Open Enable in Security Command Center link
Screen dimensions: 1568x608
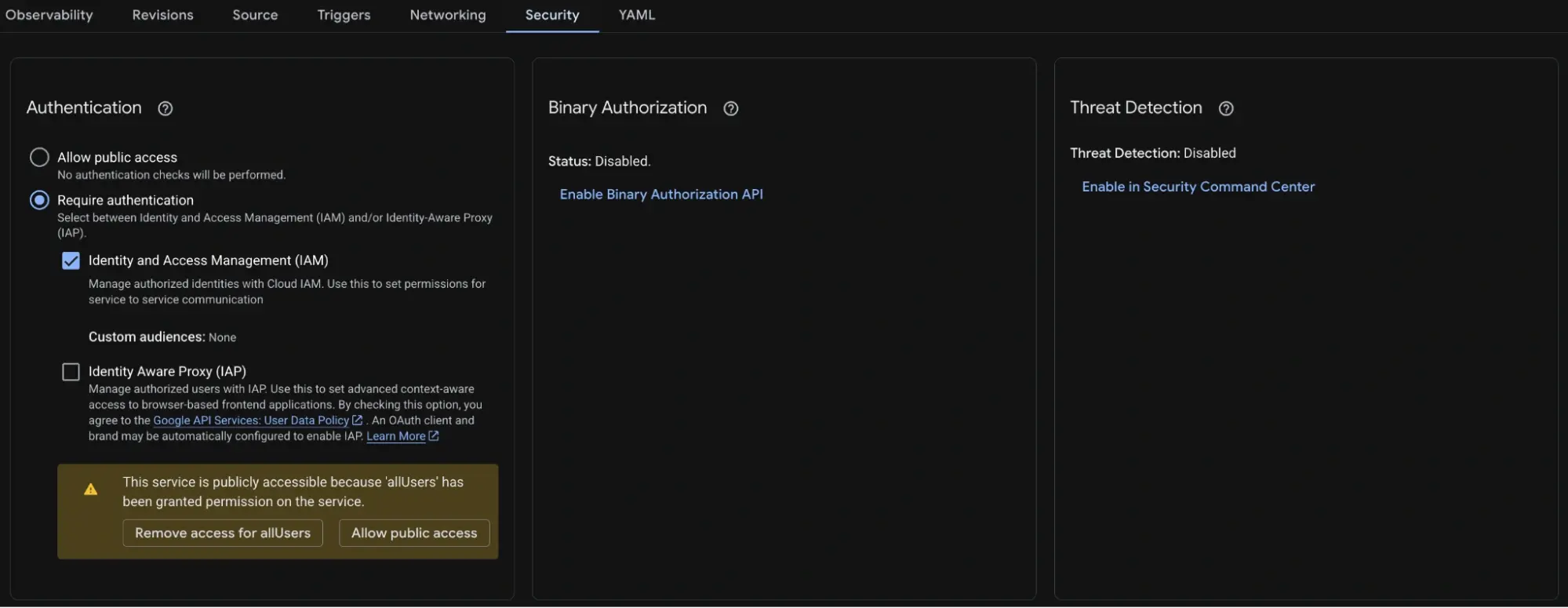(1198, 187)
